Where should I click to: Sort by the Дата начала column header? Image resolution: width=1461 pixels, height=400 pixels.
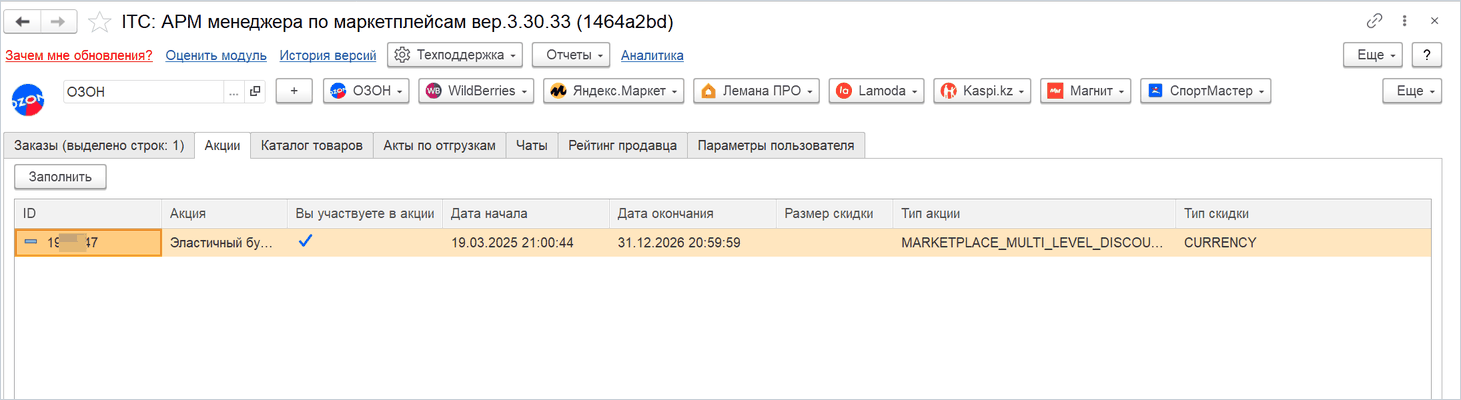pyautogui.click(x=526, y=213)
